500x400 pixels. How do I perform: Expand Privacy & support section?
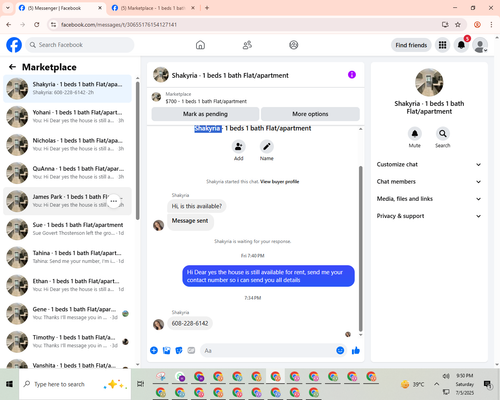pyautogui.click(x=429, y=216)
